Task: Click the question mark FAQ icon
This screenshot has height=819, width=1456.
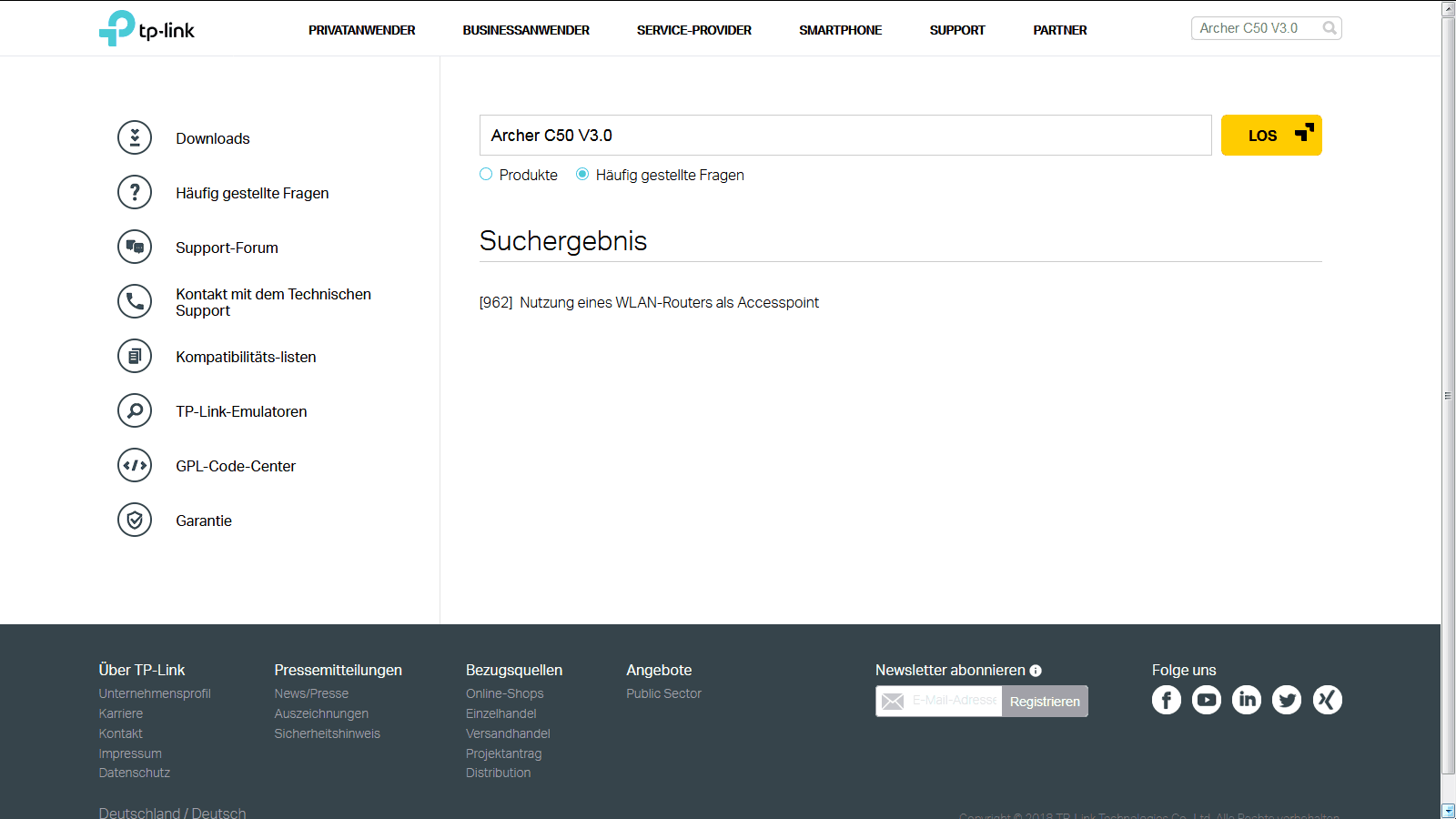Action: click(x=135, y=192)
